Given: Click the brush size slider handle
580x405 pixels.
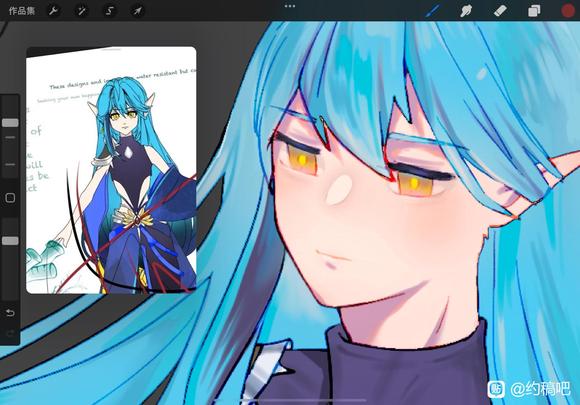Looking at the screenshot, I should tap(10, 123).
